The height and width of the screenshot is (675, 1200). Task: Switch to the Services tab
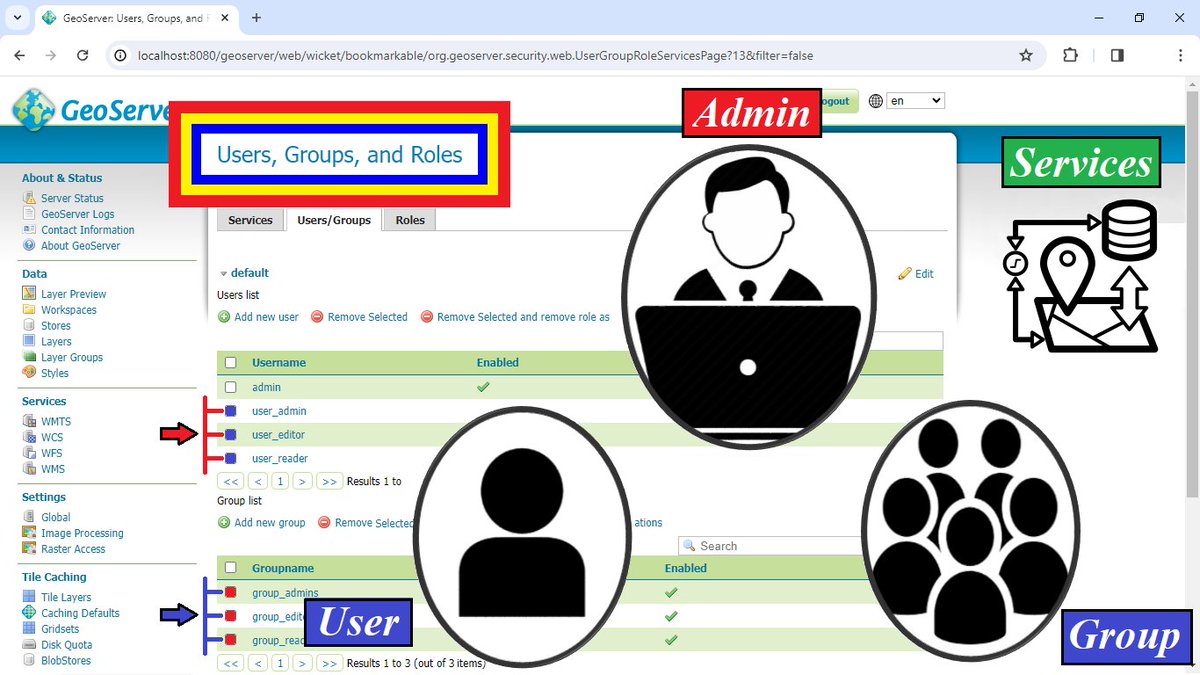pyautogui.click(x=250, y=219)
